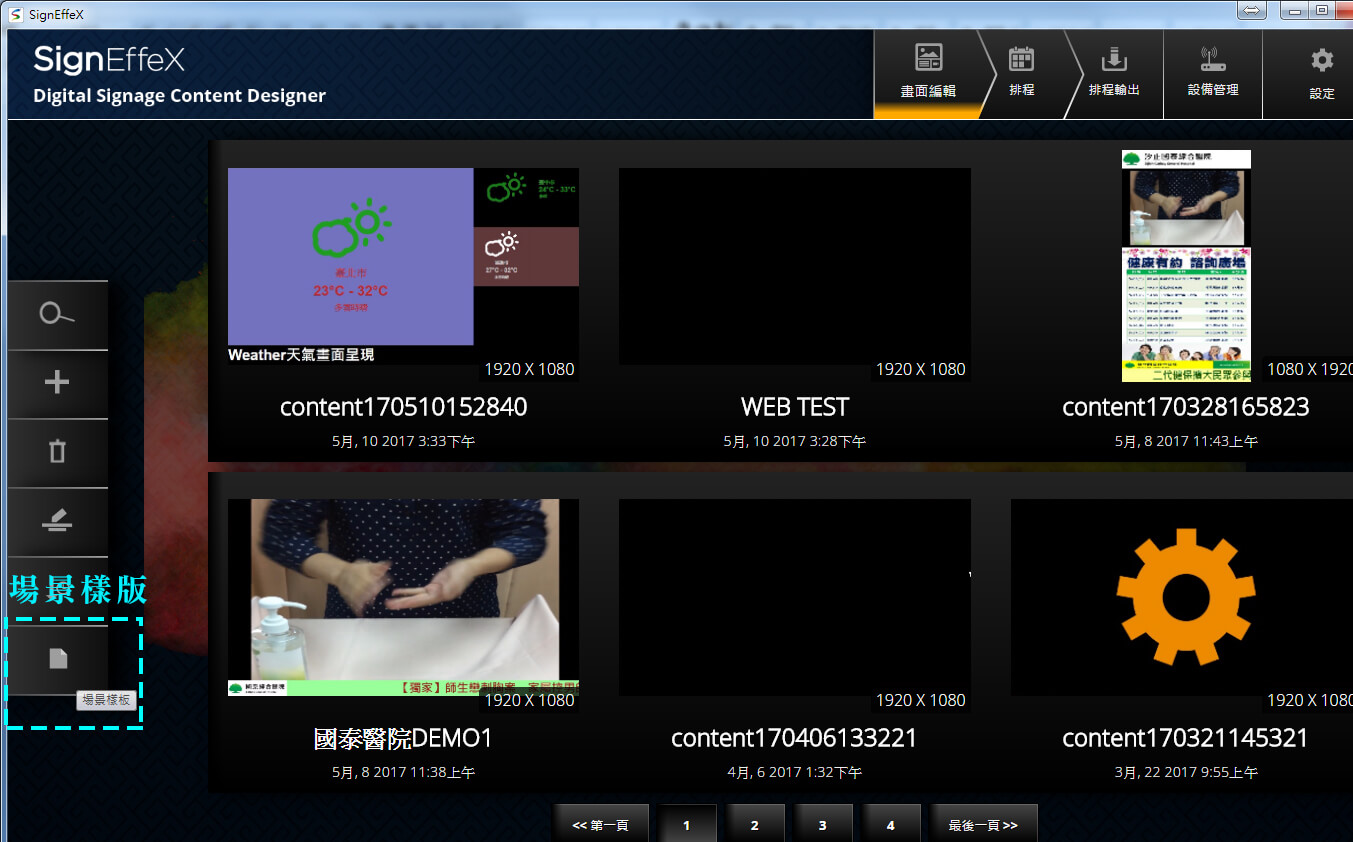Jump to page 4
1353x842 pixels.
click(x=890, y=824)
